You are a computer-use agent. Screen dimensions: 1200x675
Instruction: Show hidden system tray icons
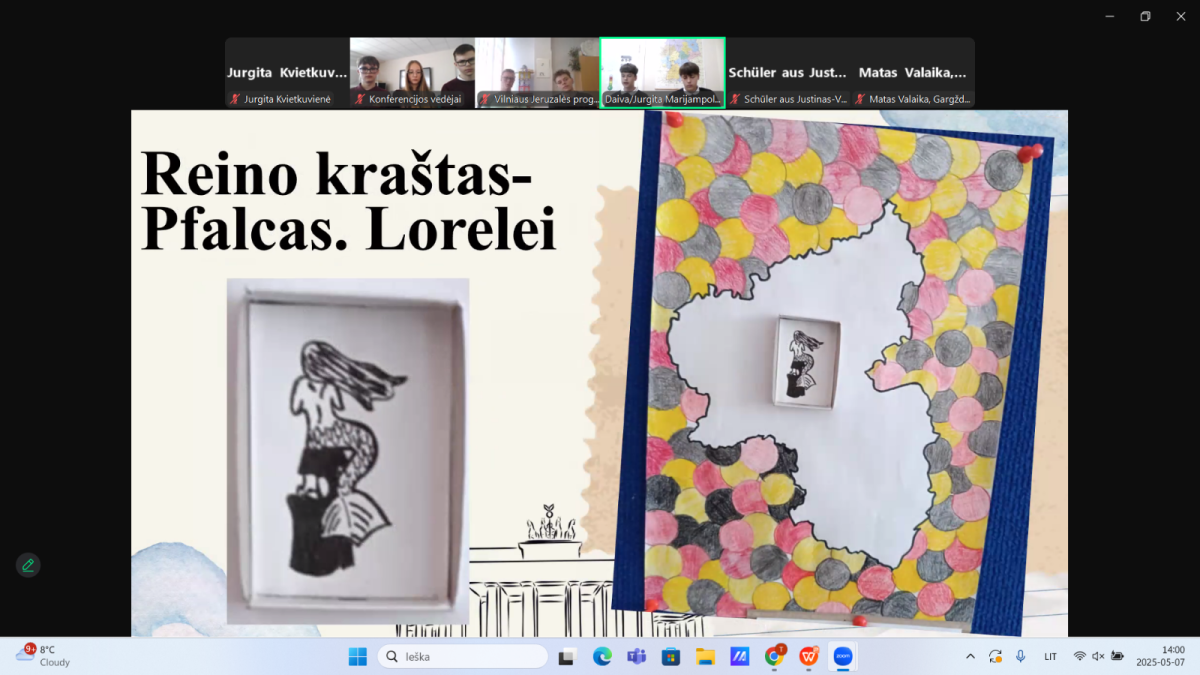point(969,656)
